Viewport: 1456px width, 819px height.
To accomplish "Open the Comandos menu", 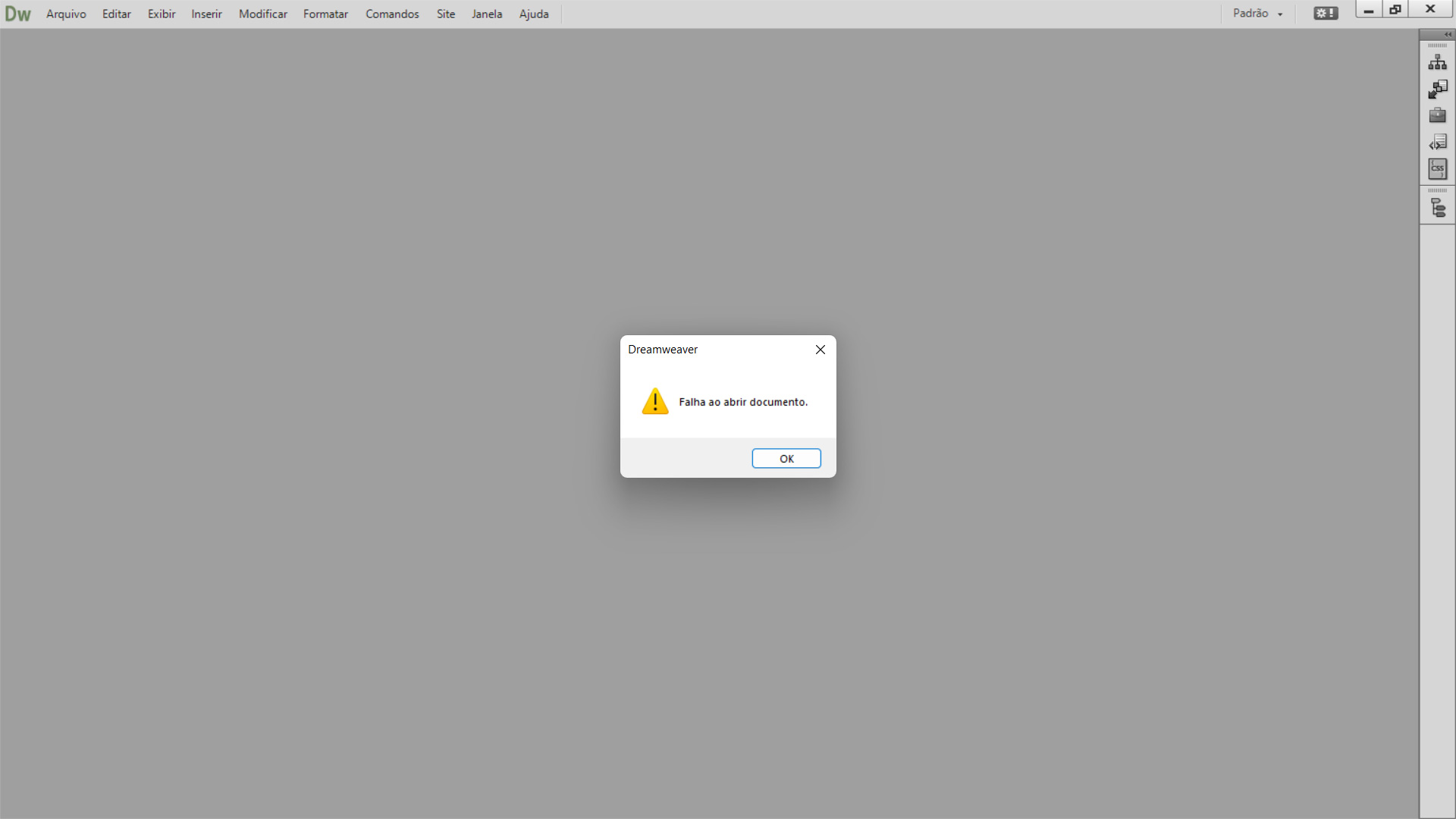I will click(x=392, y=14).
